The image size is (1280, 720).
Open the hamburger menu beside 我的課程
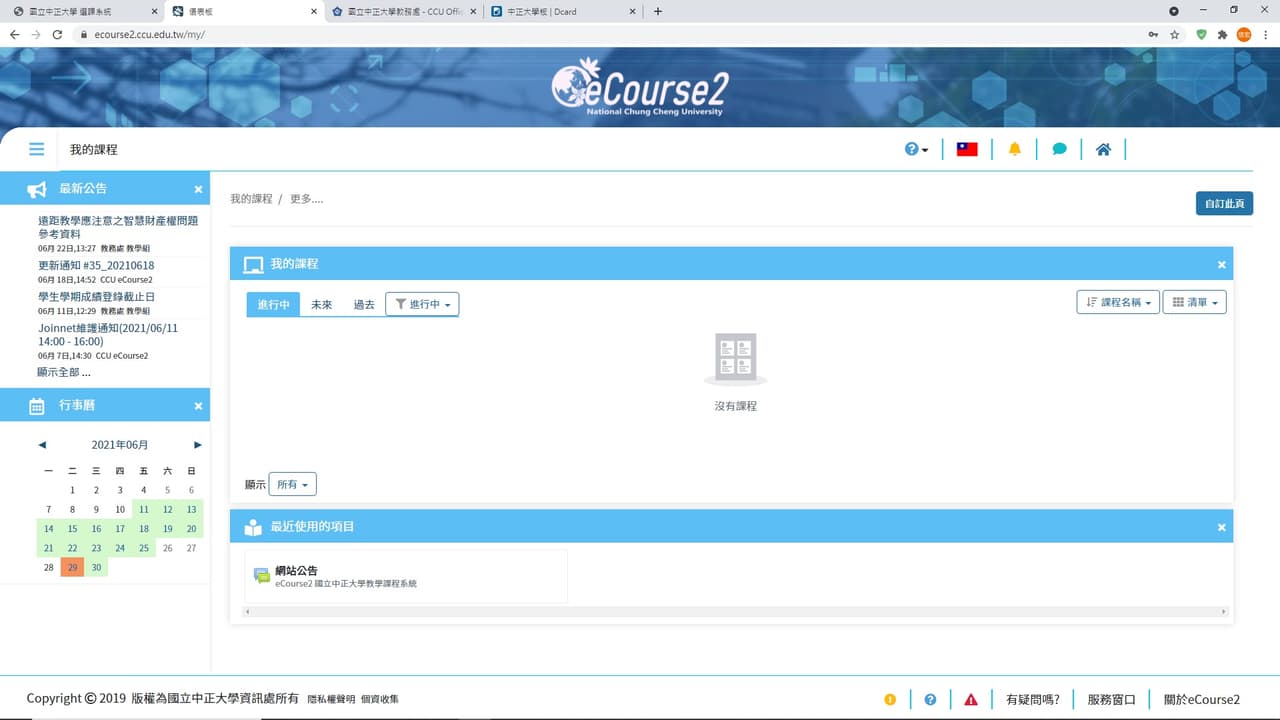[x=36, y=148]
